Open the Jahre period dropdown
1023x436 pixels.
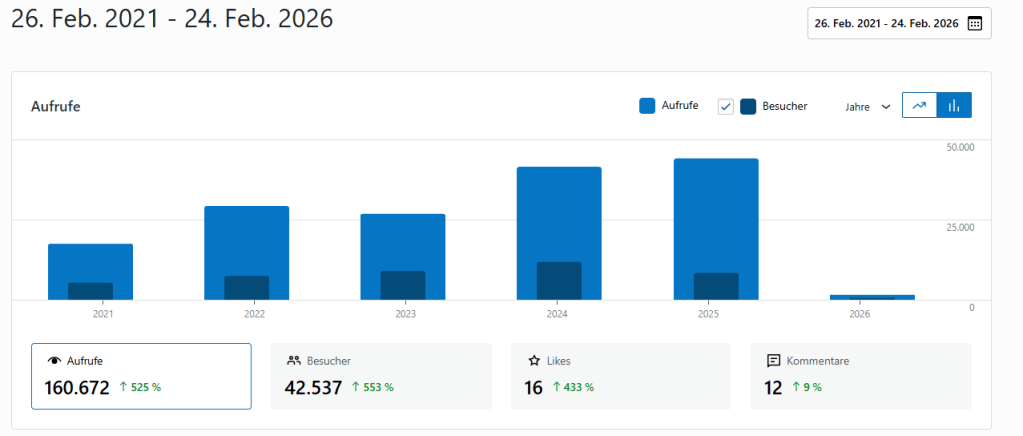click(866, 106)
